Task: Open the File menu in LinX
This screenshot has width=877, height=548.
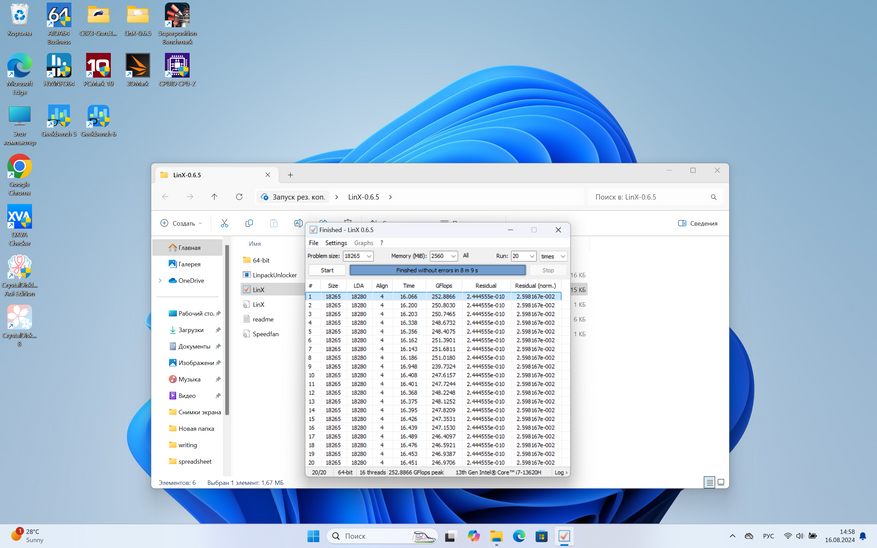Action: tap(313, 243)
